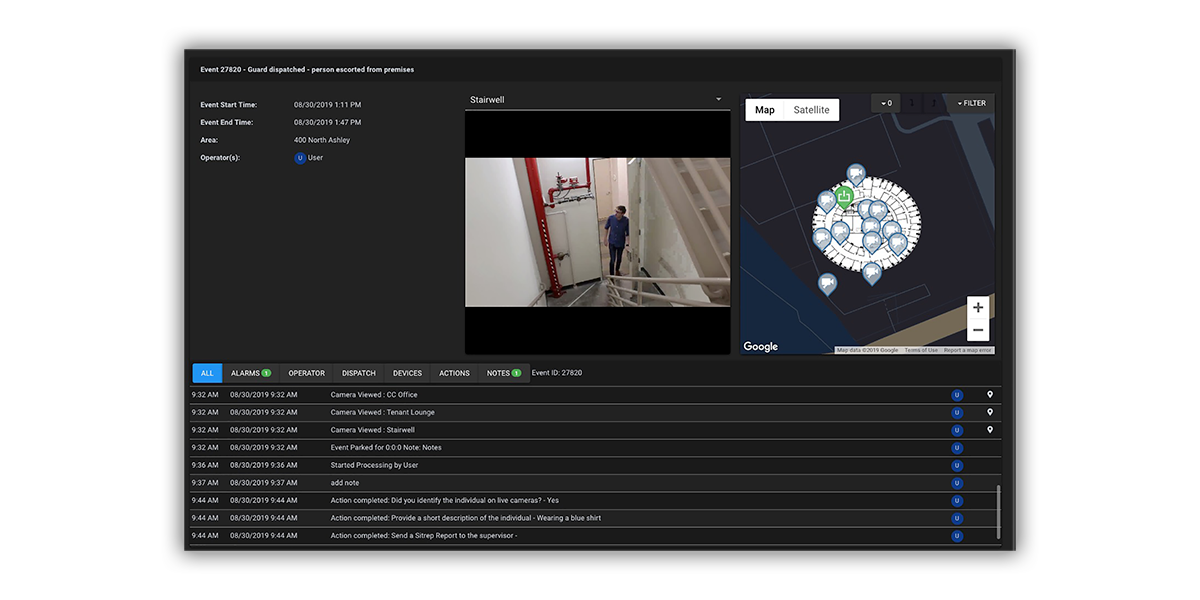Click the Event End Time value 1:47 PM
Image resolution: width=1200 pixels, height=600 pixels.
point(328,122)
